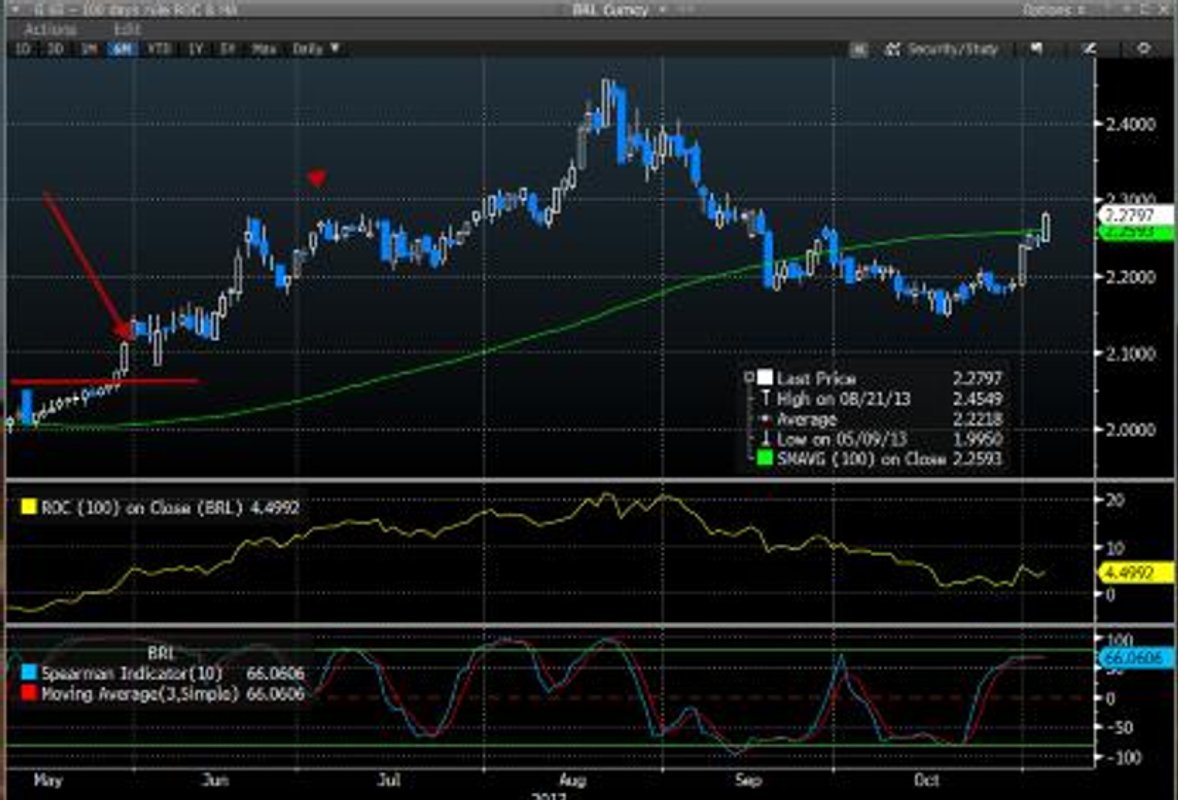Viewport: 1178px width, 800px height.
Task: Click the yellow ROC (100) legend square
Action: (x=28, y=508)
